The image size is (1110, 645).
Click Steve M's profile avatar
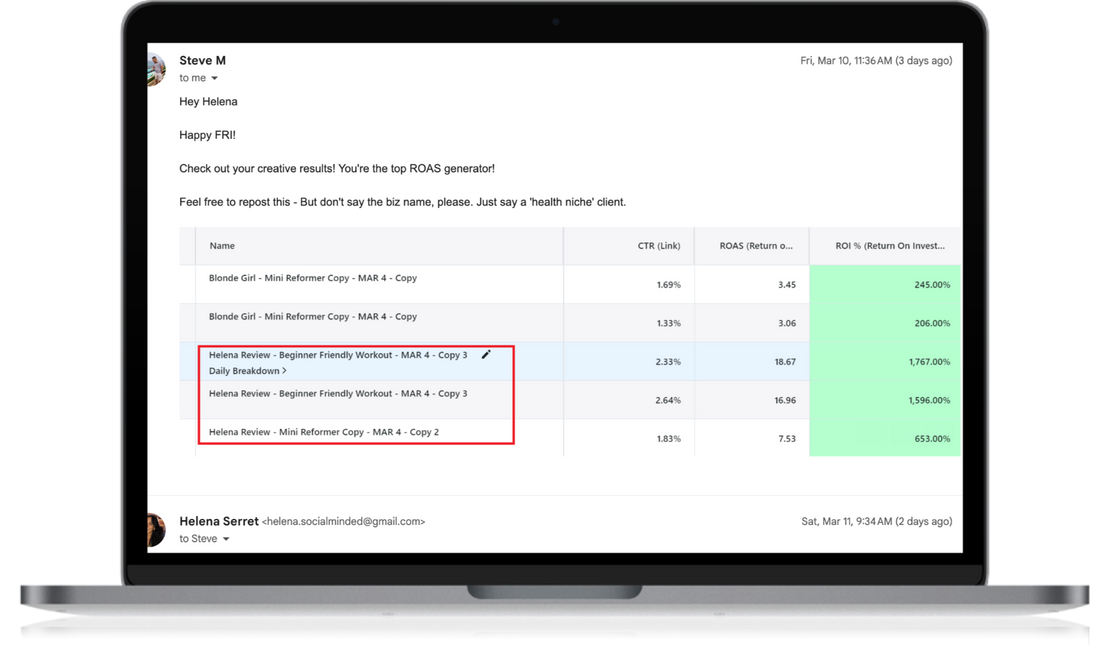pos(156,69)
